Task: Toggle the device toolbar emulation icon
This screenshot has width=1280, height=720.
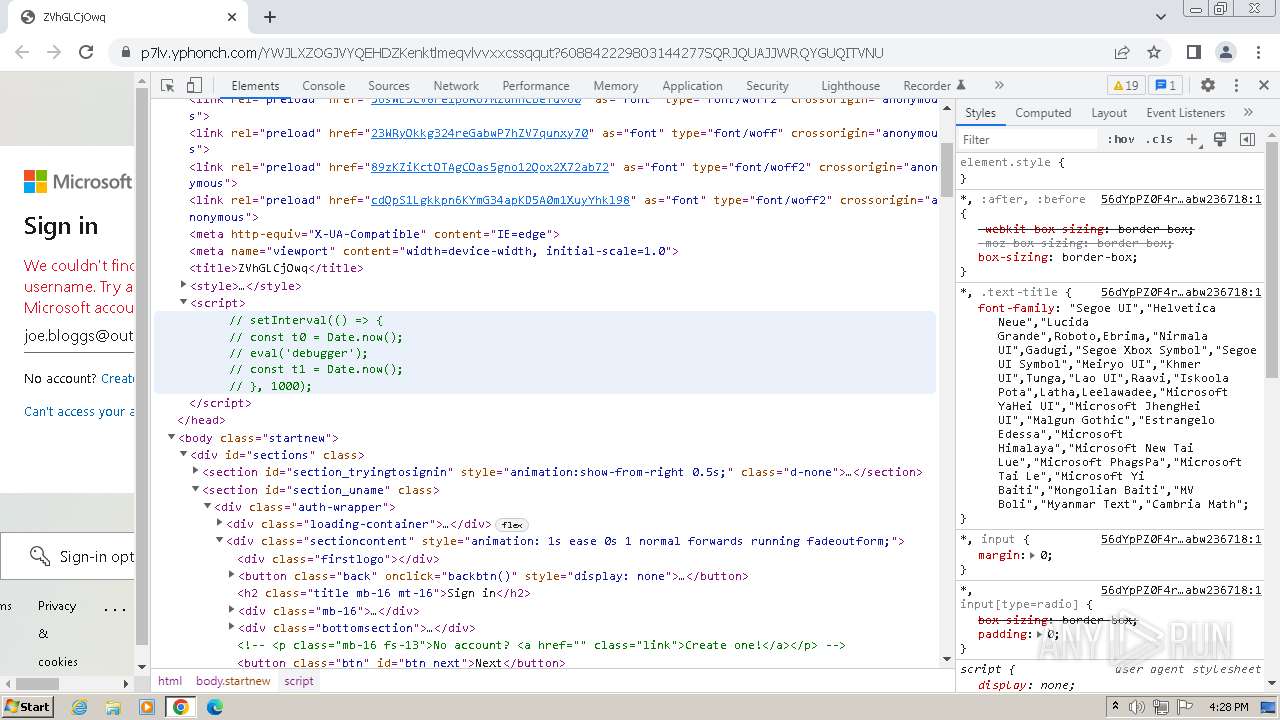Action: point(195,86)
